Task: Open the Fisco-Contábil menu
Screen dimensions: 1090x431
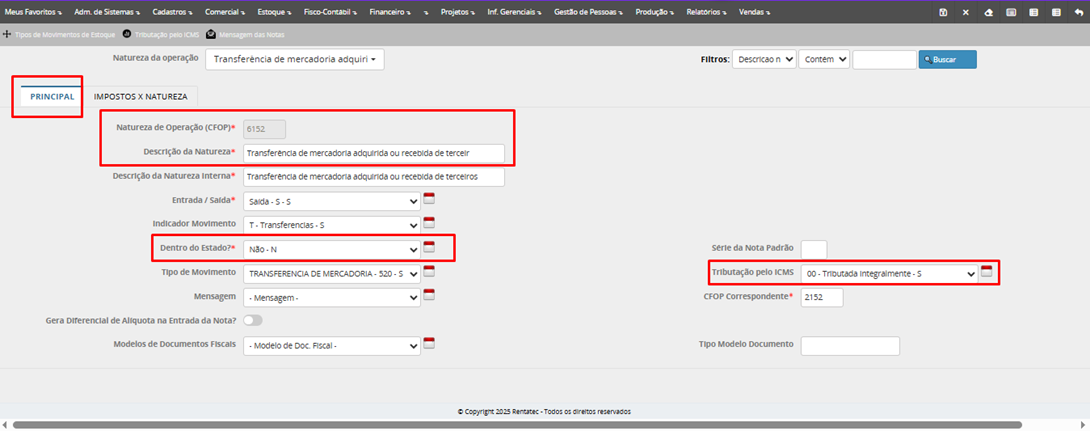Action: coord(326,11)
